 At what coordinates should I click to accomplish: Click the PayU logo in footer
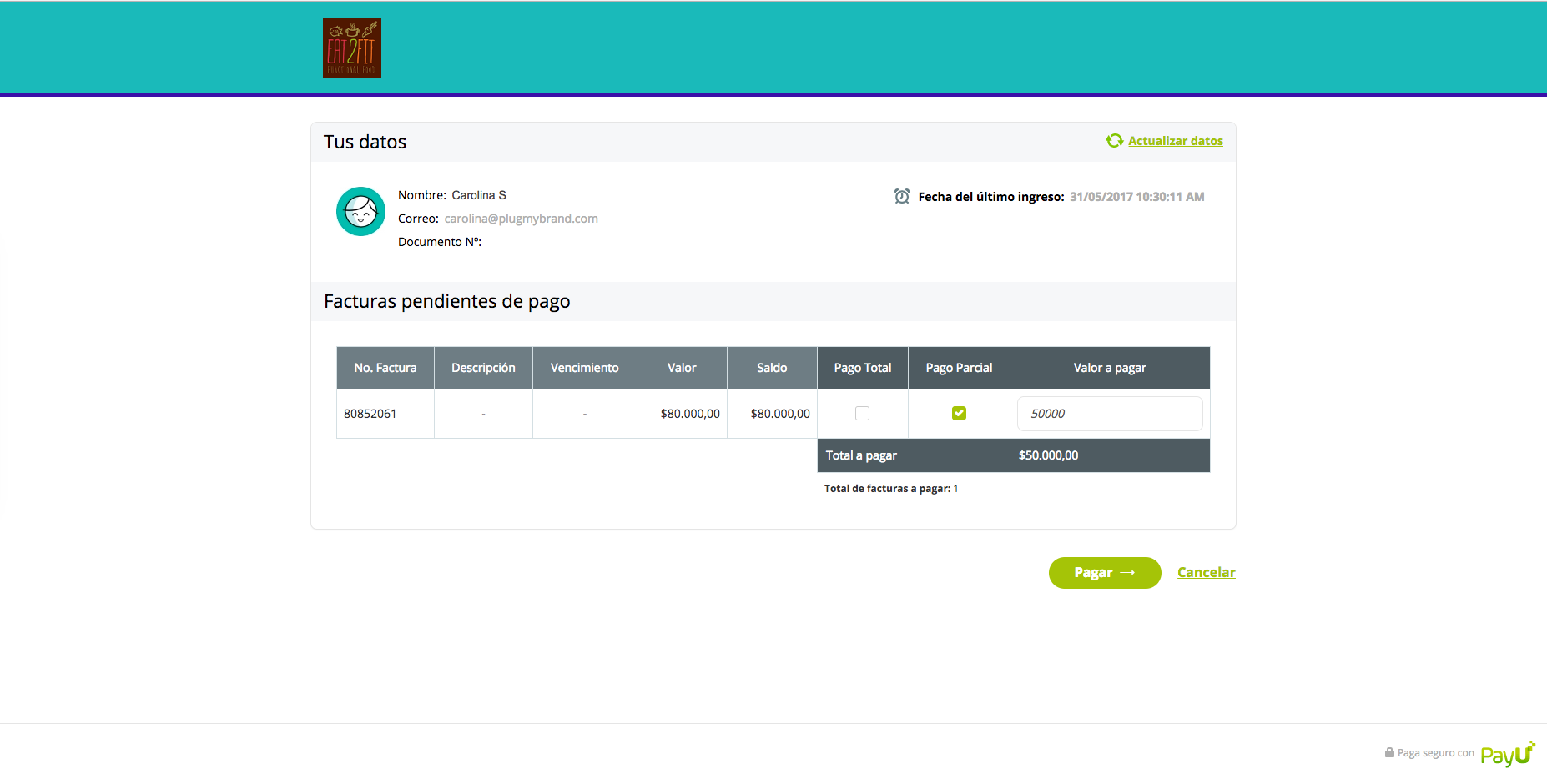(1507, 753)
